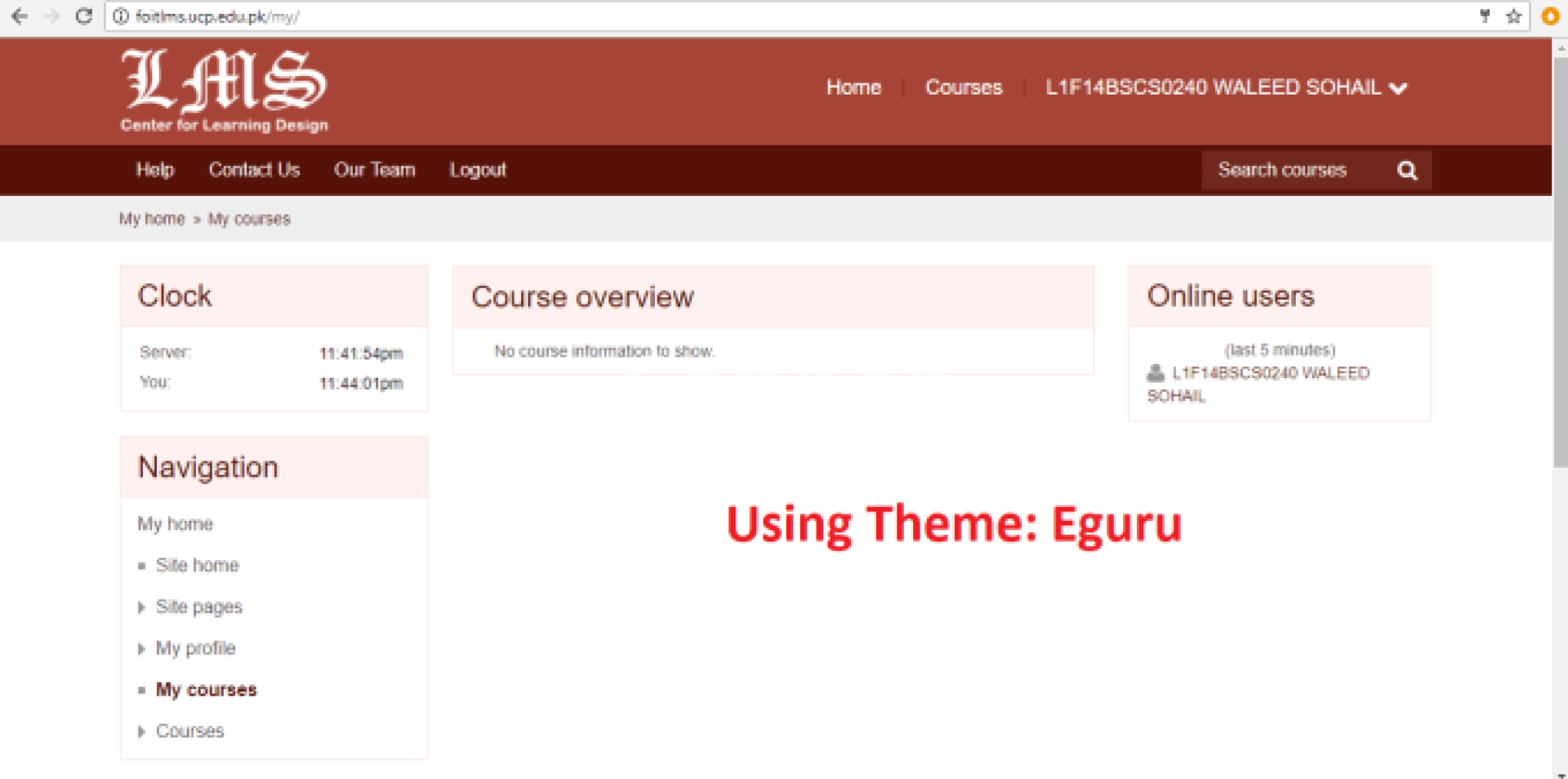Expand the Courses navigation node
The width and height of the screenshot is (1568, 779).
pyautogui.click(x=141, y=732)
